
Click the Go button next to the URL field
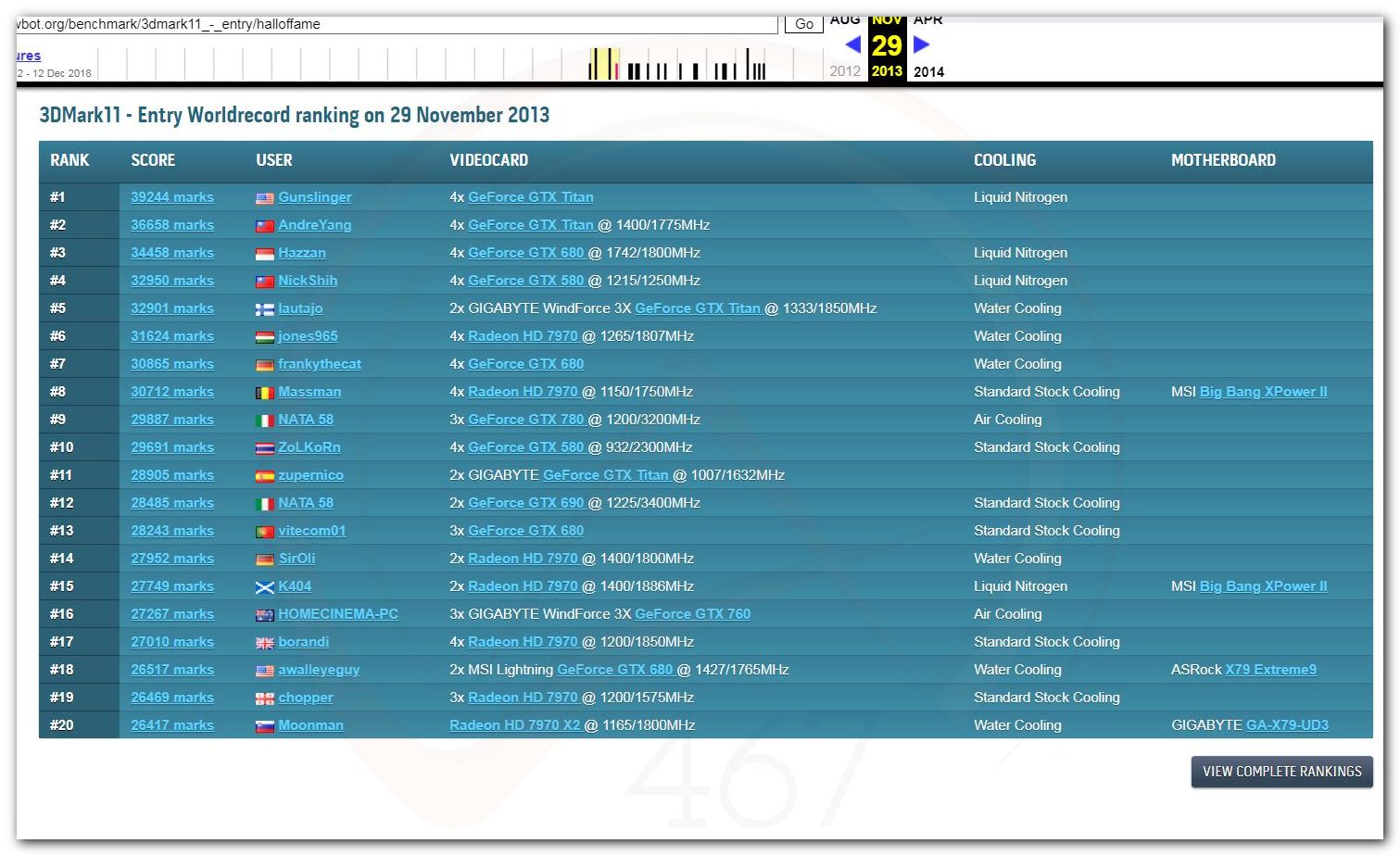coord(804,24)
